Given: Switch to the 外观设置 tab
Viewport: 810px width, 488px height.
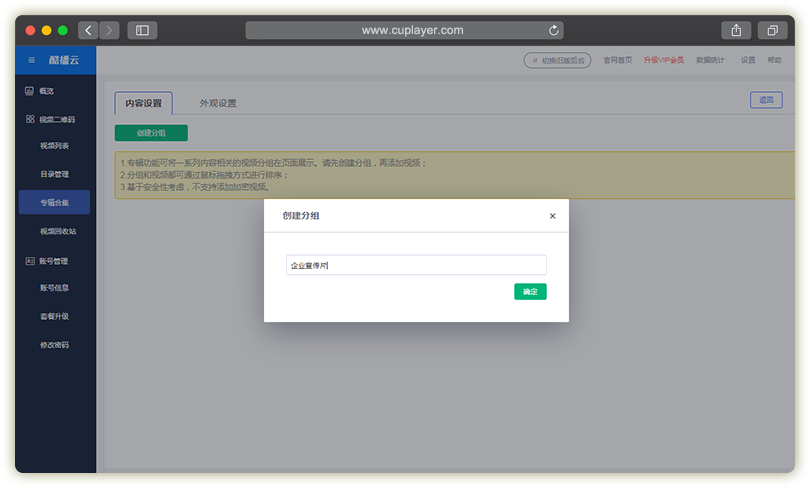Looking at the screenshot, I should [218, 103].
